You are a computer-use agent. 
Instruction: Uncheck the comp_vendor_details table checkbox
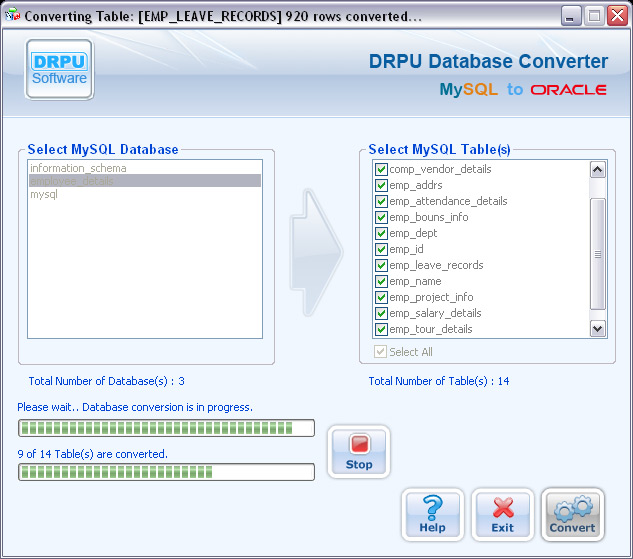(381, 169)
